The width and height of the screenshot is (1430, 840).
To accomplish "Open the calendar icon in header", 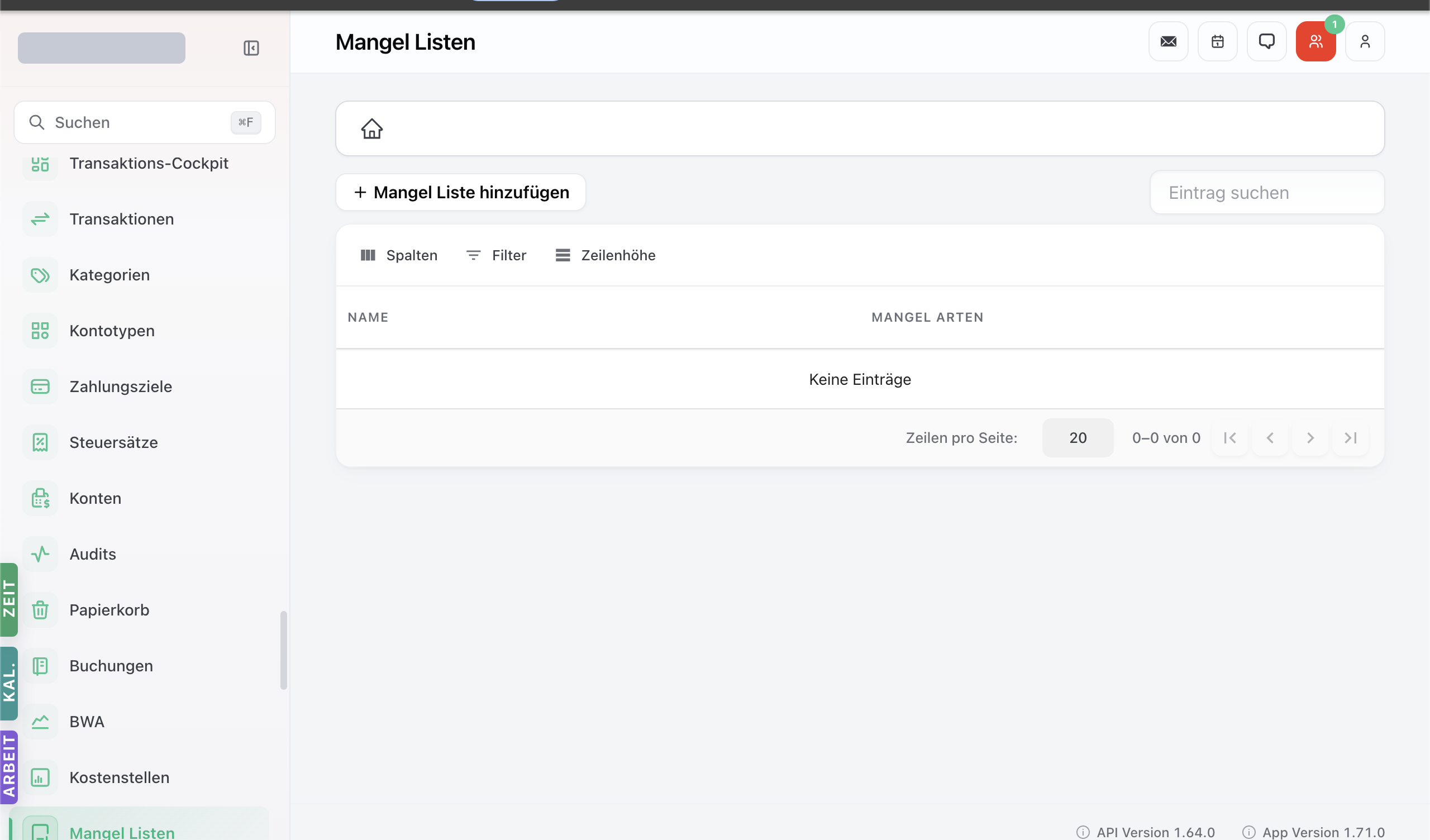I will tap(1217, 41).
